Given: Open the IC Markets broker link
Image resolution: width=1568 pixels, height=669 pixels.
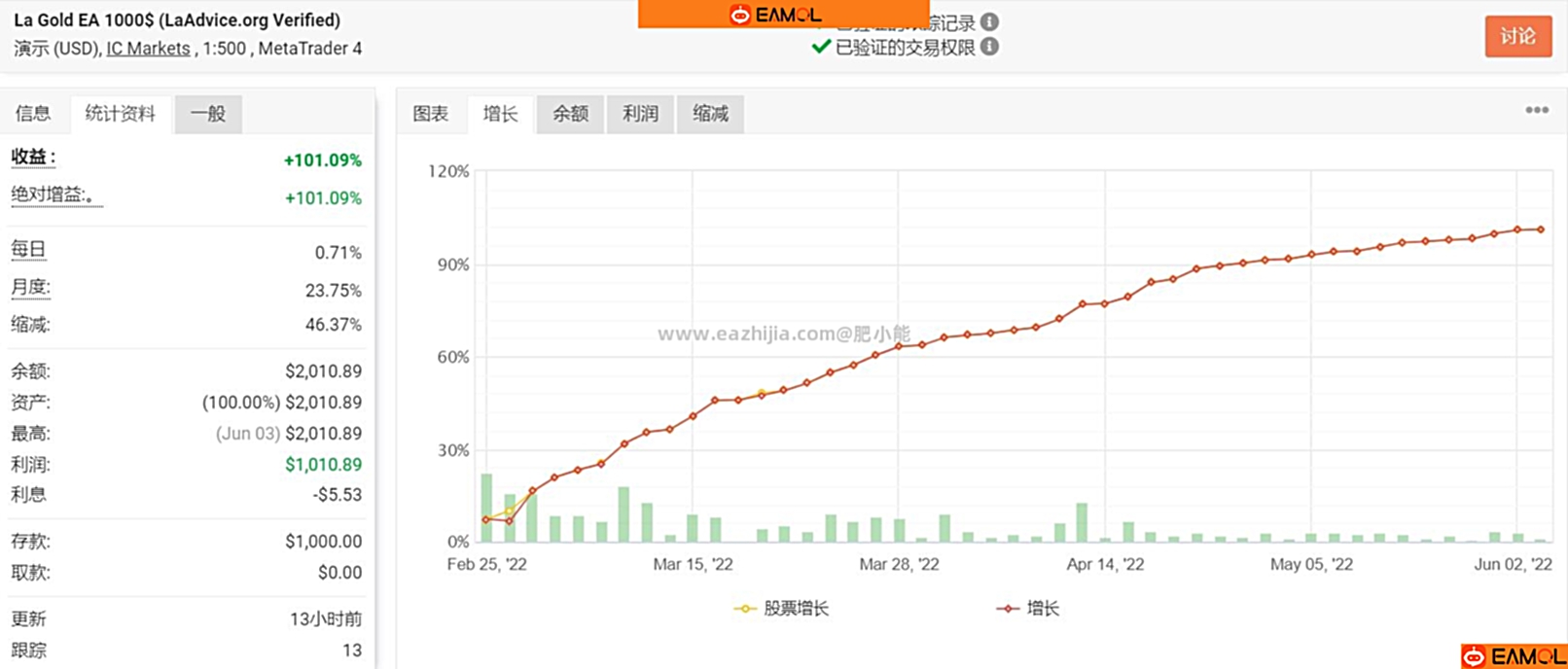Looking at the screenshot, I should 148,49.
